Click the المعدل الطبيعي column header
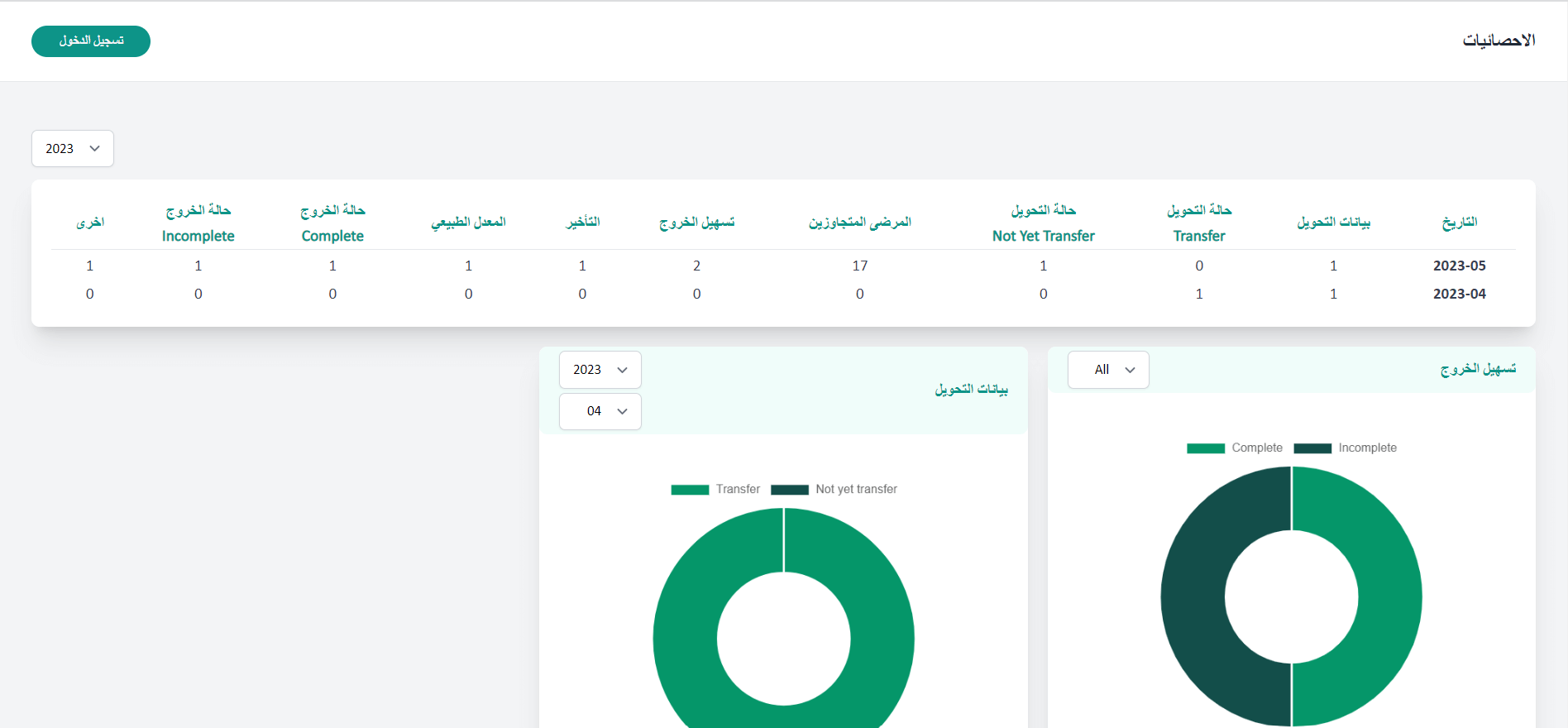The height and width of the screenshot is (728, 1568). [x=468, y=222]
